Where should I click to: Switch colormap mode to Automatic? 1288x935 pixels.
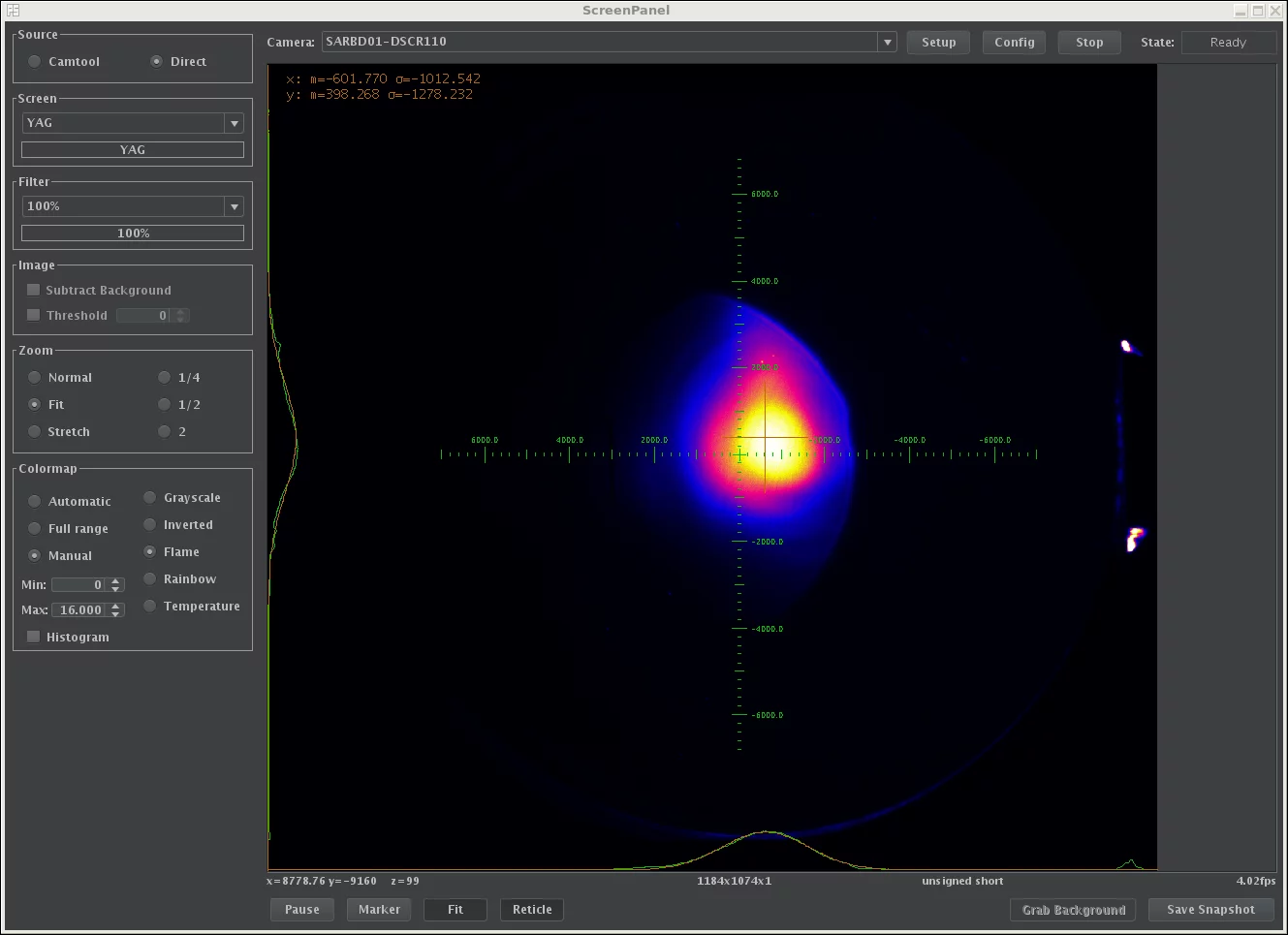tap(34, 501)
